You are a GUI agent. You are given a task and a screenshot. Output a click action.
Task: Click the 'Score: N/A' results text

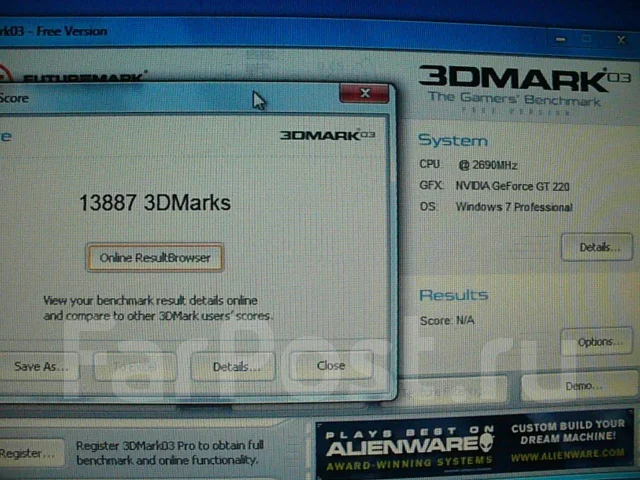447,320
